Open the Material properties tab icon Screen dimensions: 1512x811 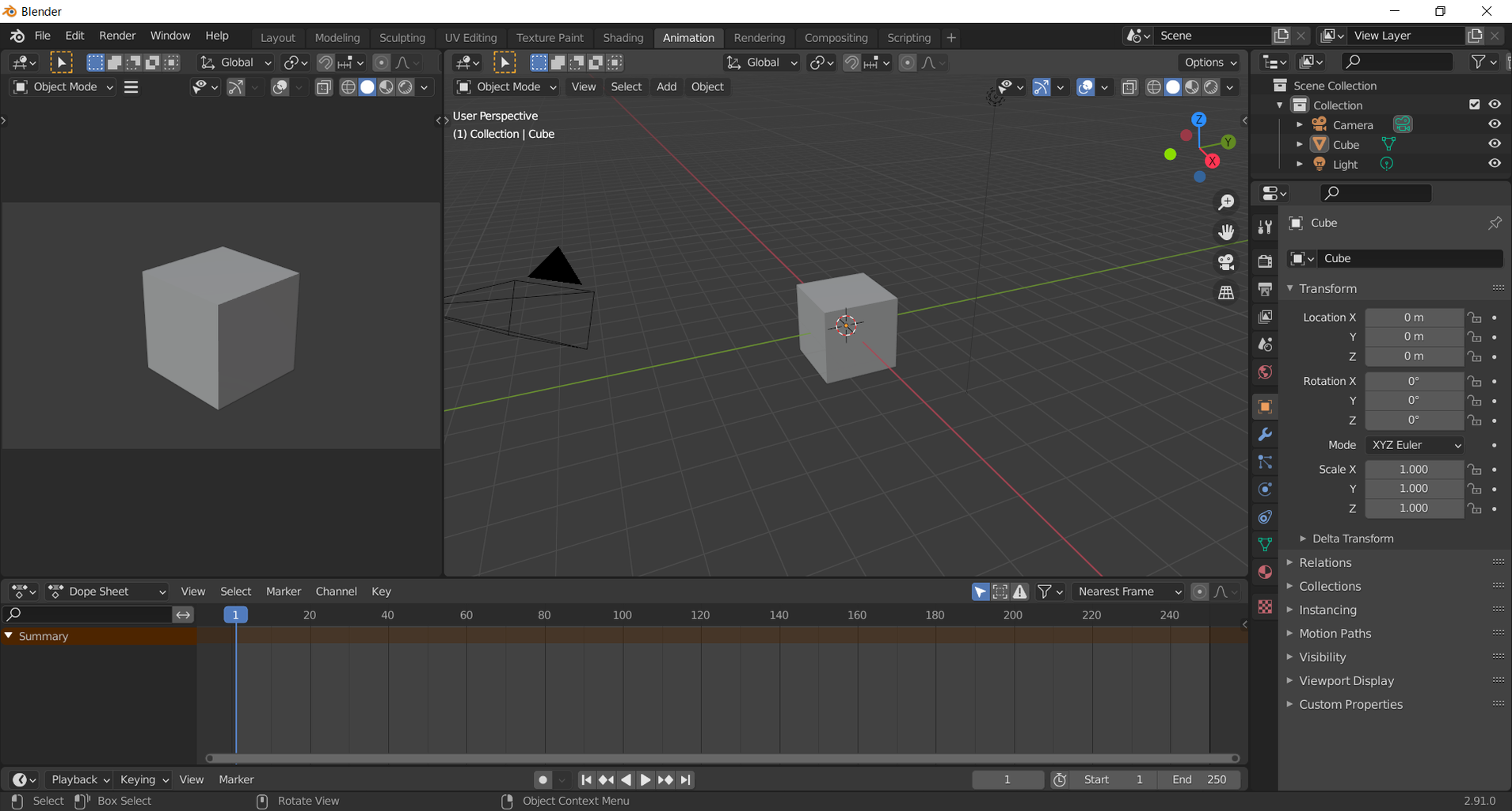(x=1265, y=572)
